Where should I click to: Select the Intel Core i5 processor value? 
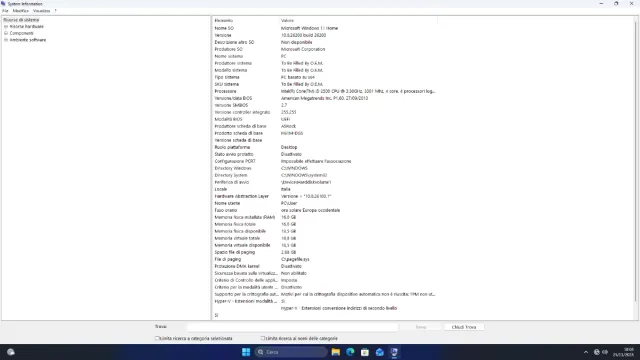point(358,91)
